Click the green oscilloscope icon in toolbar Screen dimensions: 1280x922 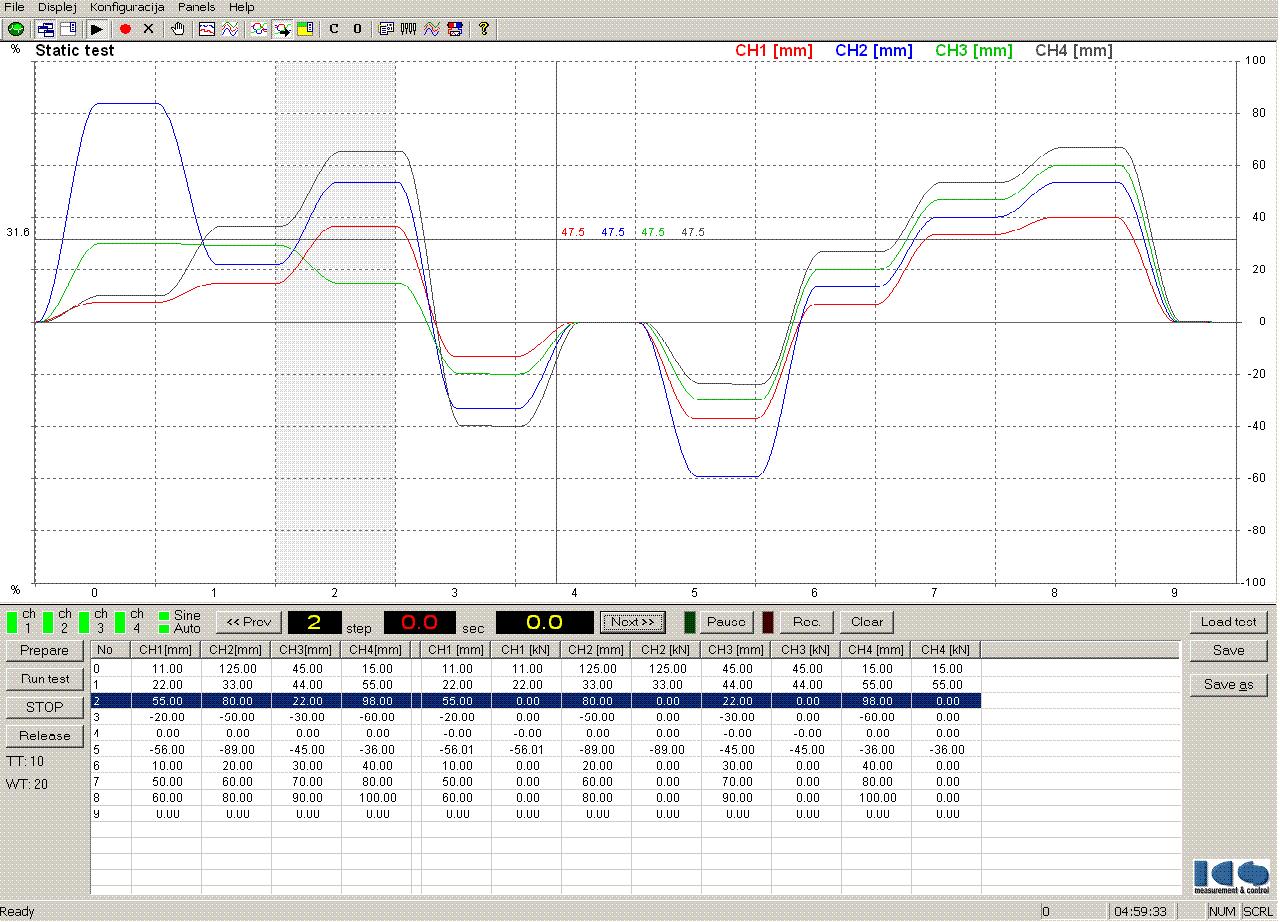click(x=15, y=29)
